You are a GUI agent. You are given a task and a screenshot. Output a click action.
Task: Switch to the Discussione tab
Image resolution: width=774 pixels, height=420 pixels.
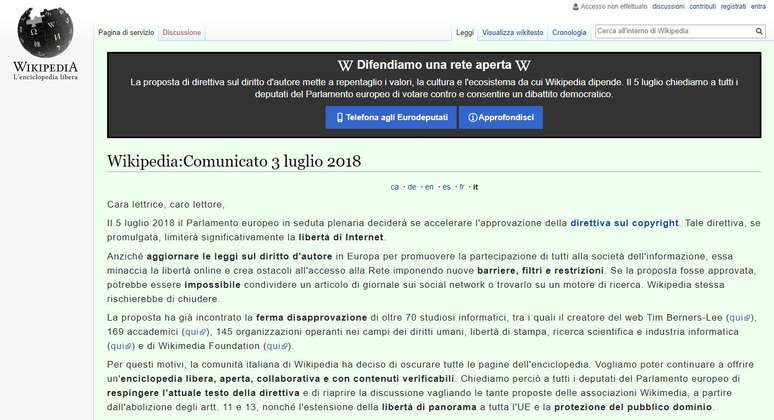tap(181, 32)
